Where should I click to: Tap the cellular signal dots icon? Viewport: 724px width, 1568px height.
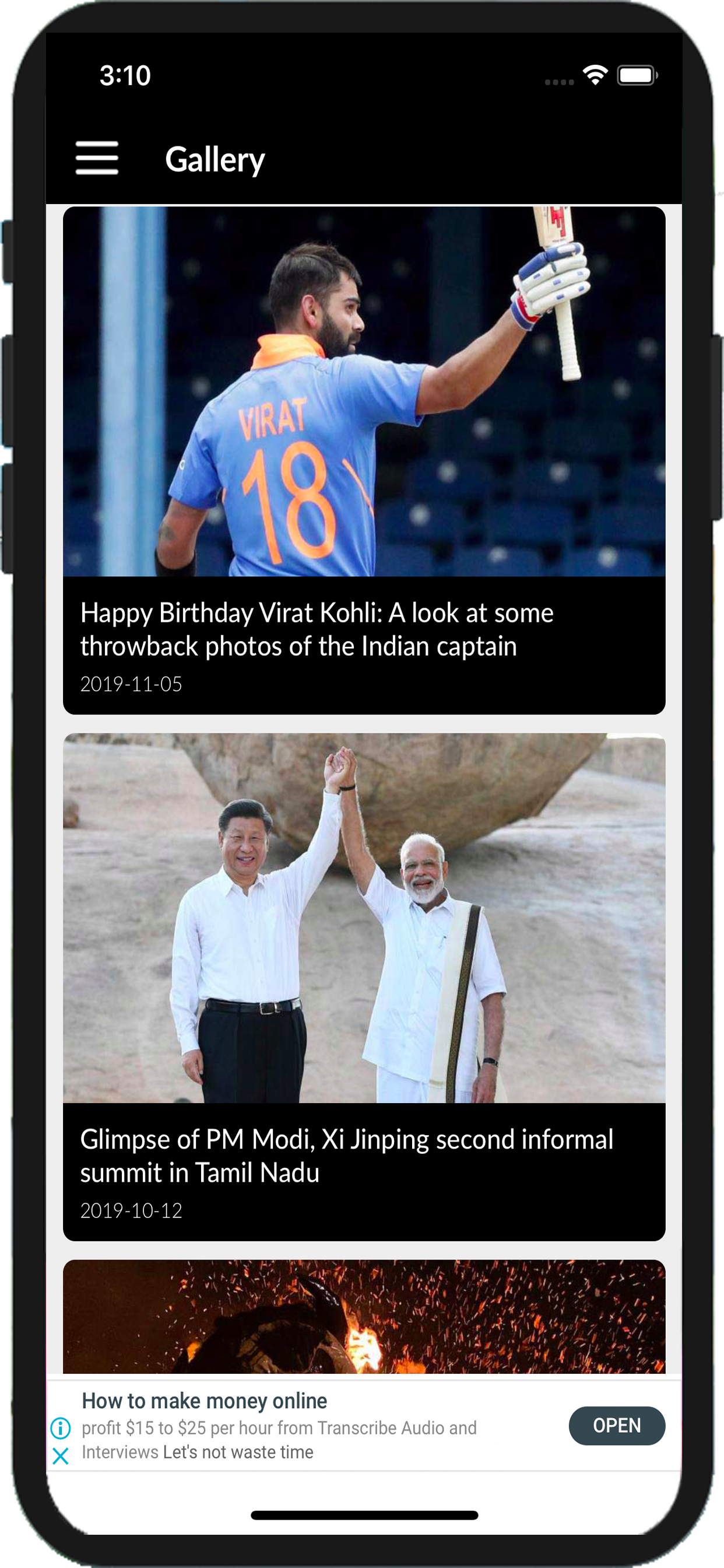click(559, 82)
